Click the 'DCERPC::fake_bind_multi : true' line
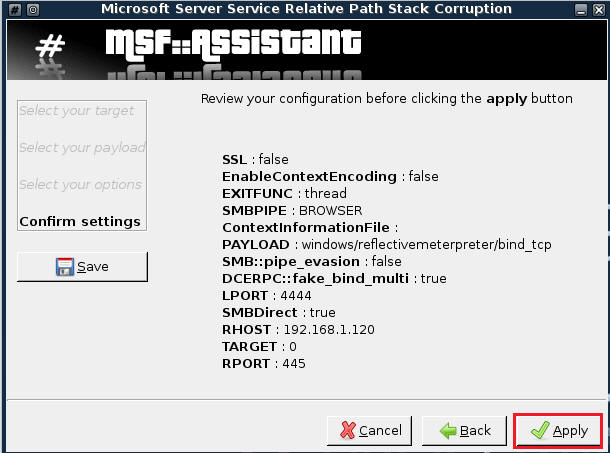 (x=334, y=279)
